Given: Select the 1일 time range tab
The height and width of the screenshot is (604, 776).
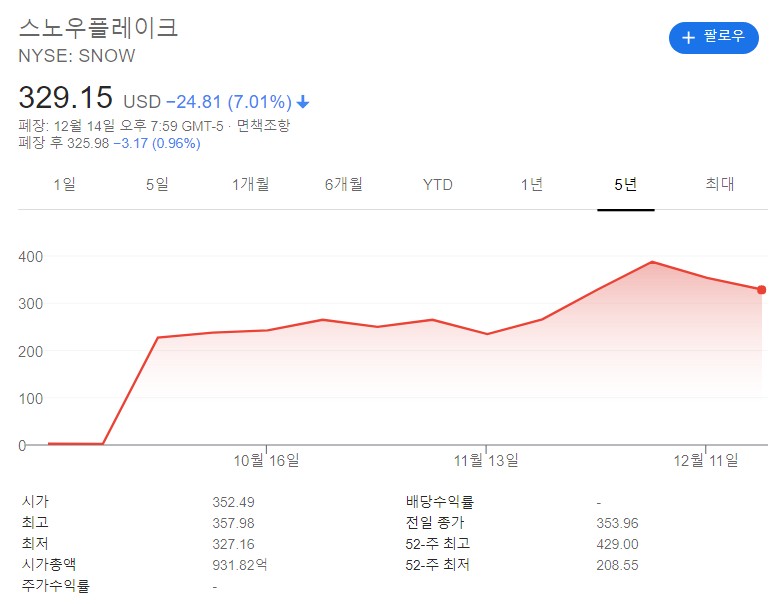Looking at the screenshot, I should point(65,185).
